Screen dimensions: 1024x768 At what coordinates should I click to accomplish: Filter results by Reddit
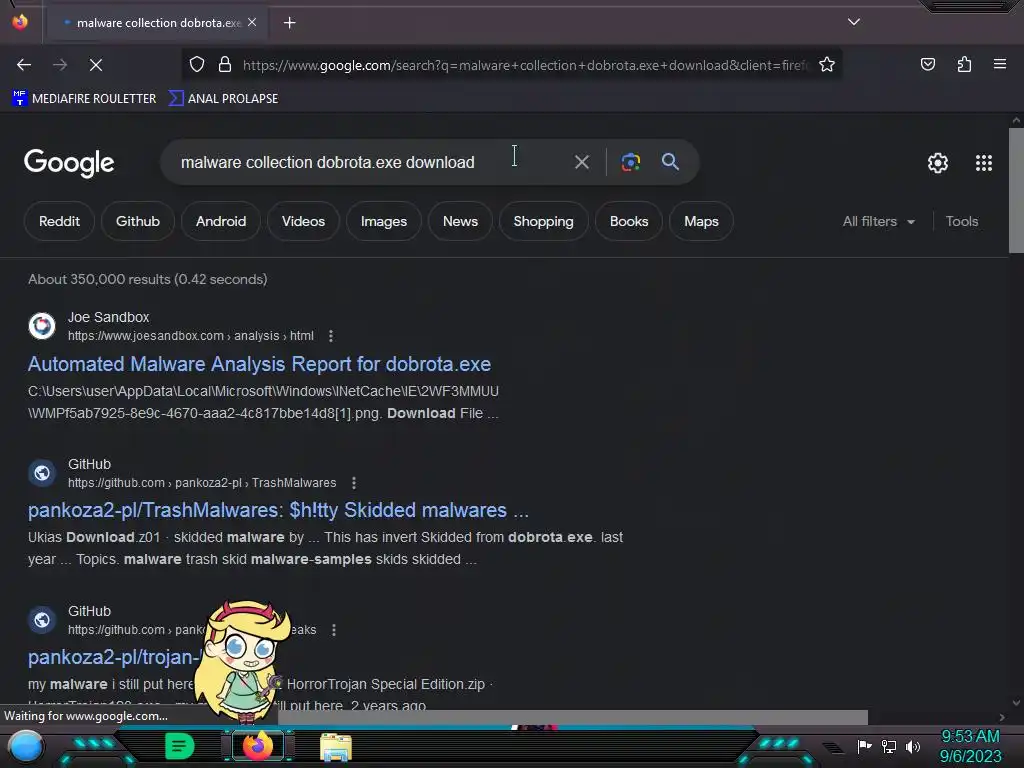click(59, 221)
